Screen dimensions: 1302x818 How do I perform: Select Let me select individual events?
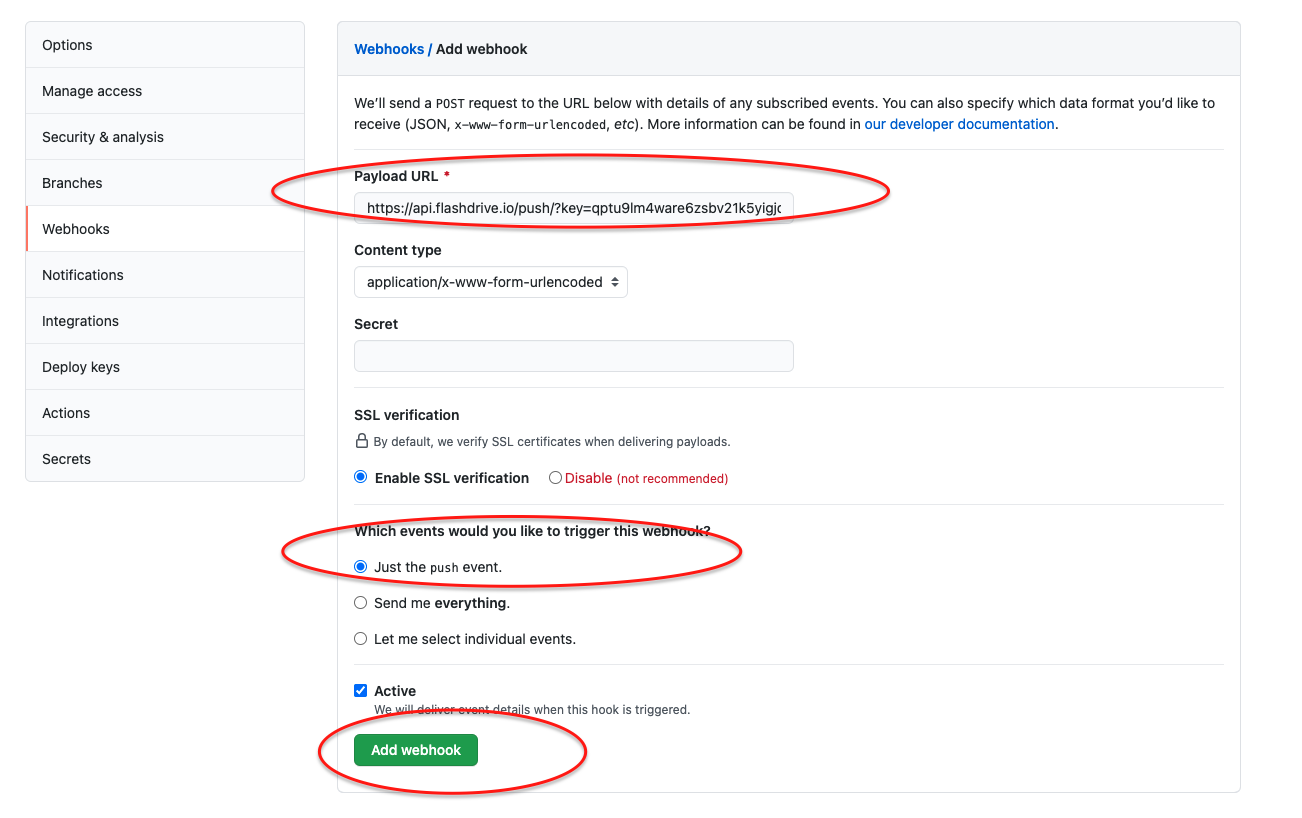(x=360, y=639)
